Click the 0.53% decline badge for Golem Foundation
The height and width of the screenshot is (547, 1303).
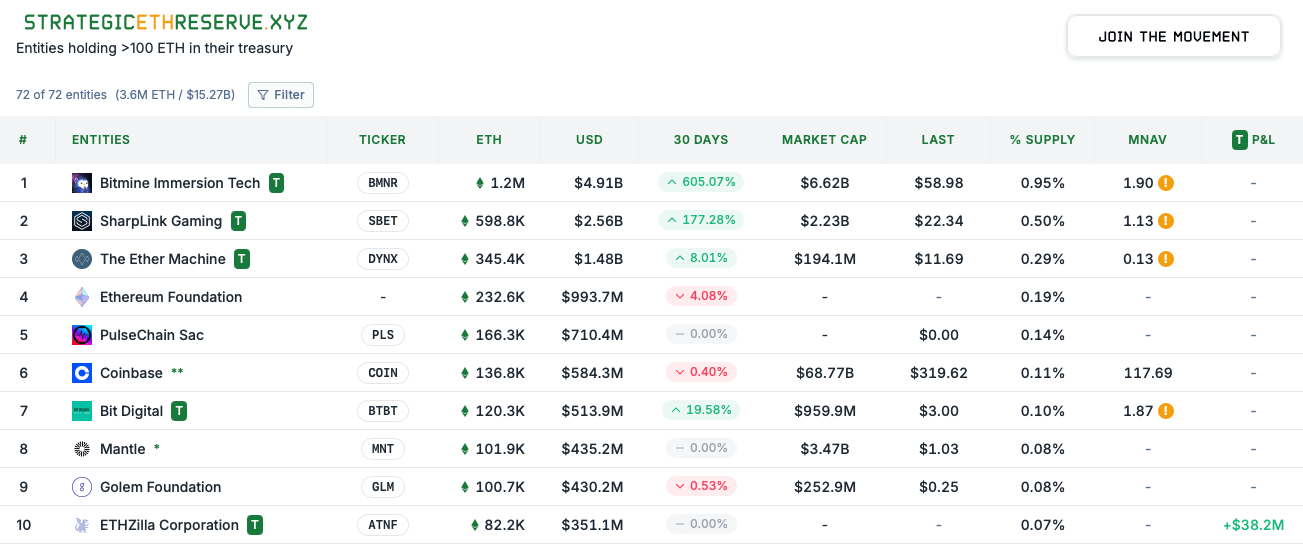(x=701, y=486)
